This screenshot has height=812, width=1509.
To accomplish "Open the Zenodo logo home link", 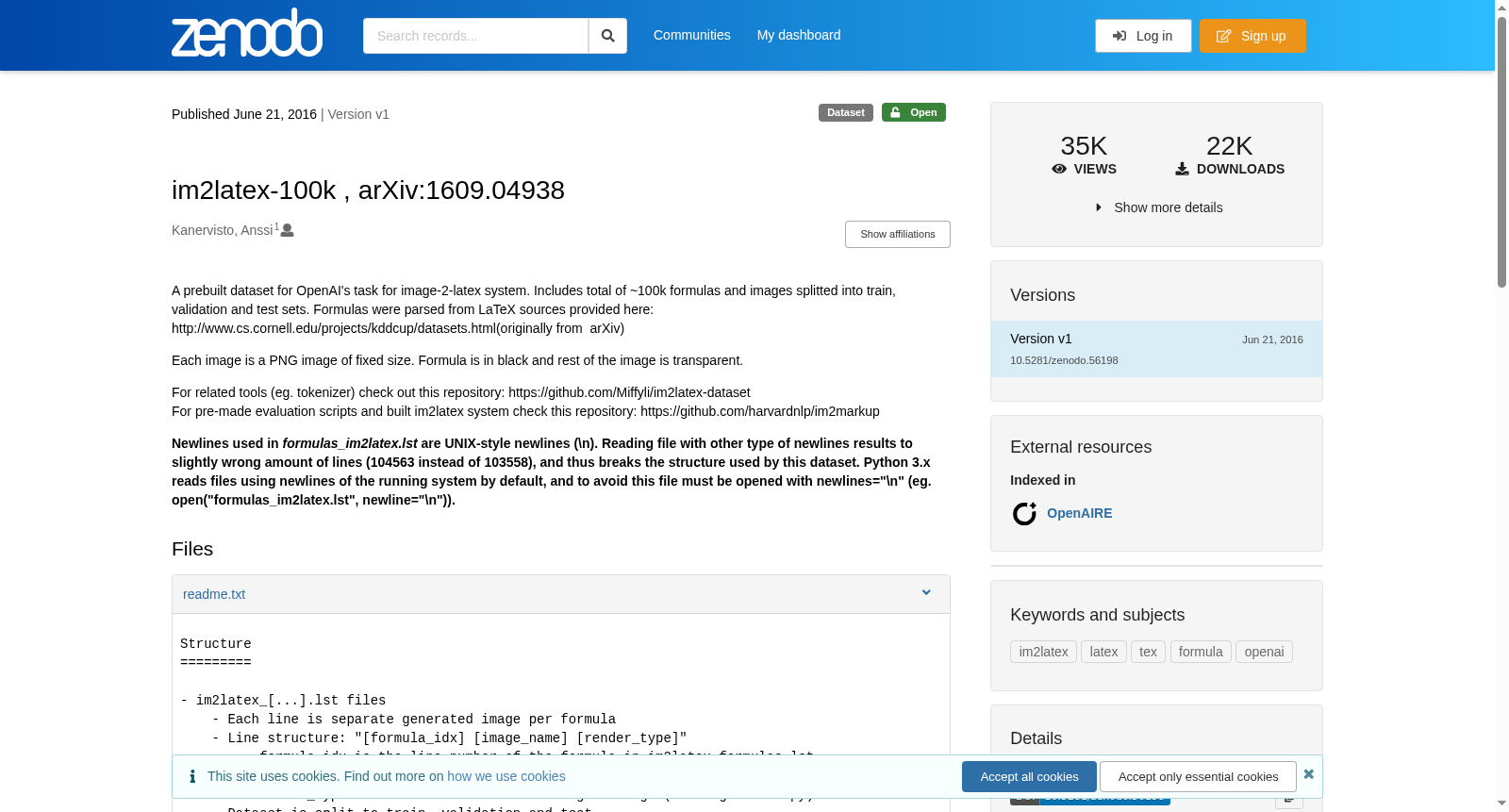I will [247, 33].
